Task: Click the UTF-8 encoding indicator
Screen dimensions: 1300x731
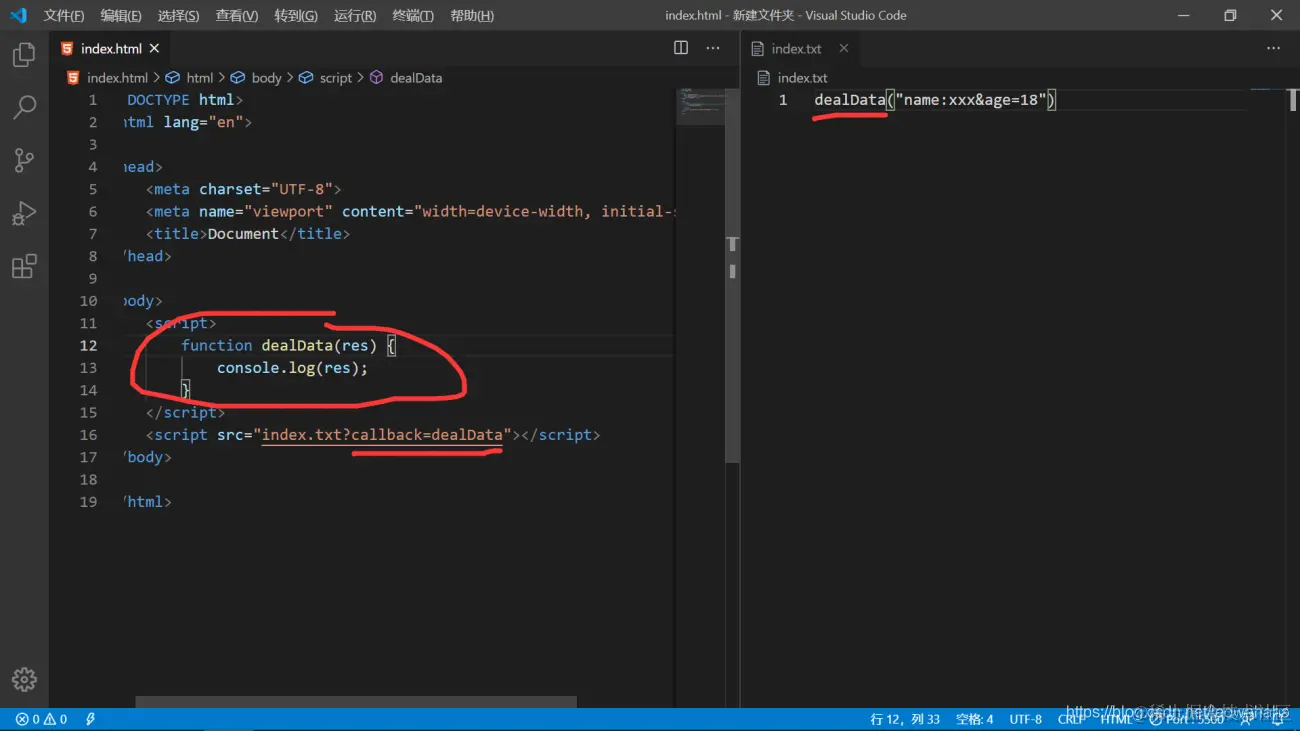Action: point(1026,719)
